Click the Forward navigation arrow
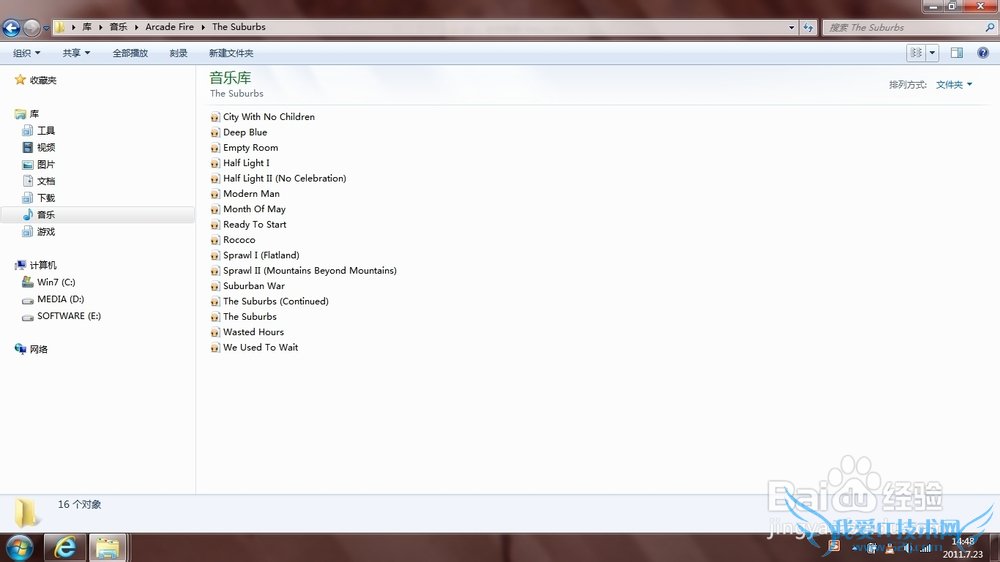1000x562 pixels. pyautogui.click(x=31, y=27)
